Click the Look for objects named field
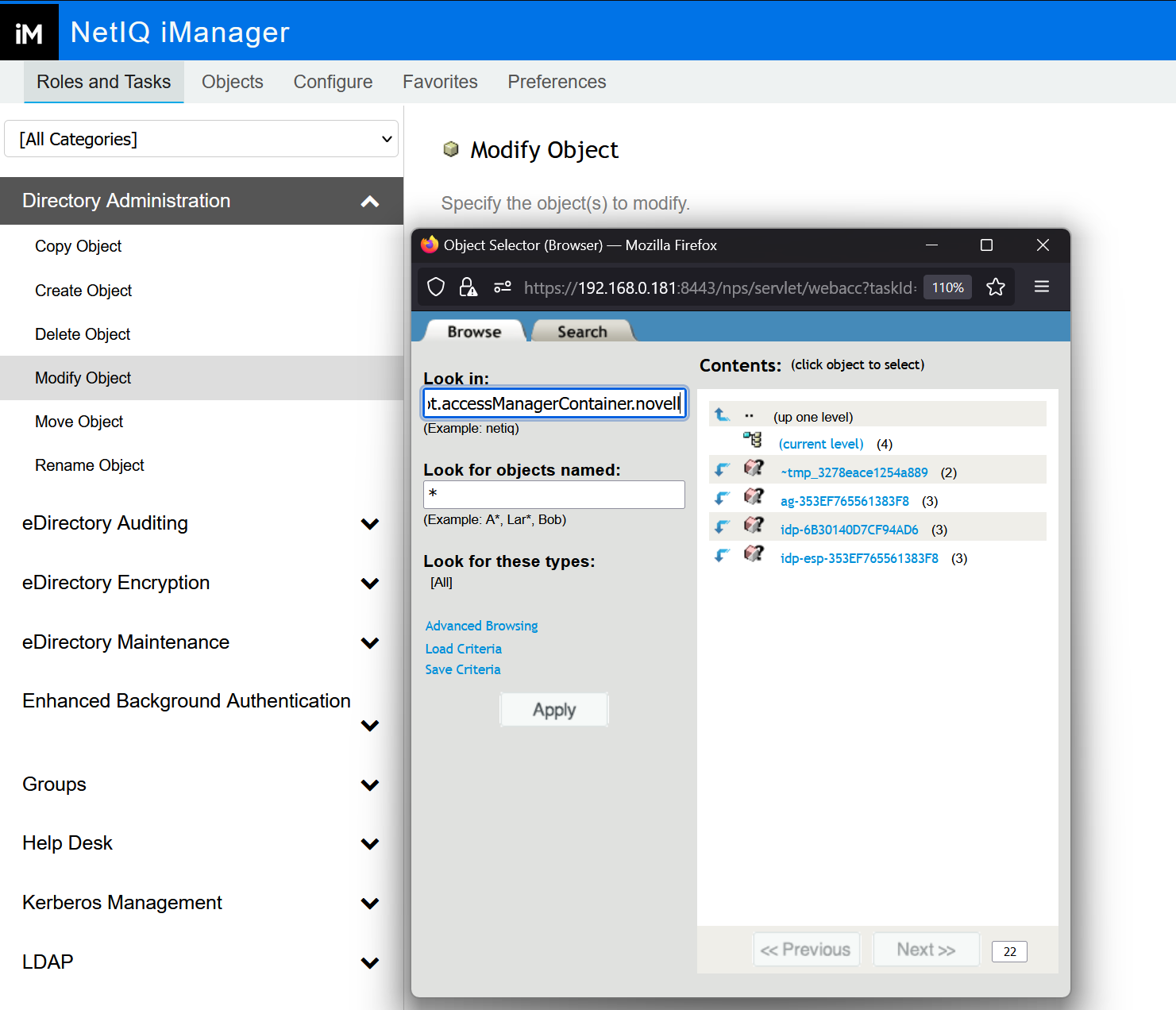Viewport: 1176px width, 1010px height. [x=553, y=495]
